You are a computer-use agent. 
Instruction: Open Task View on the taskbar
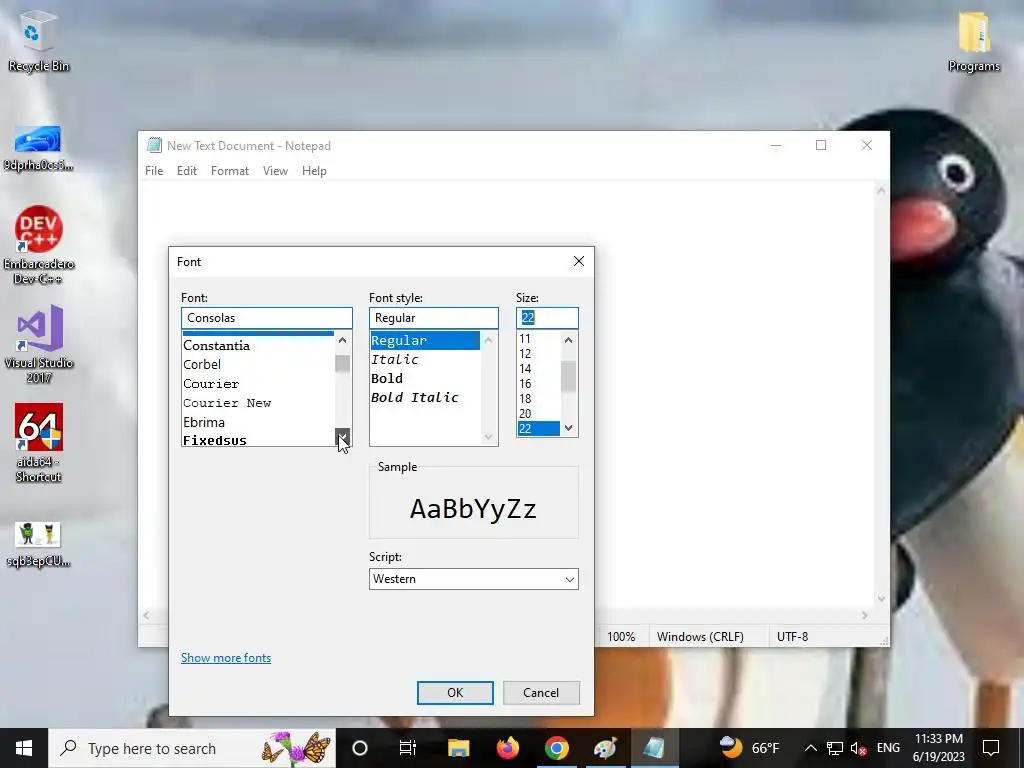(408, 748)
